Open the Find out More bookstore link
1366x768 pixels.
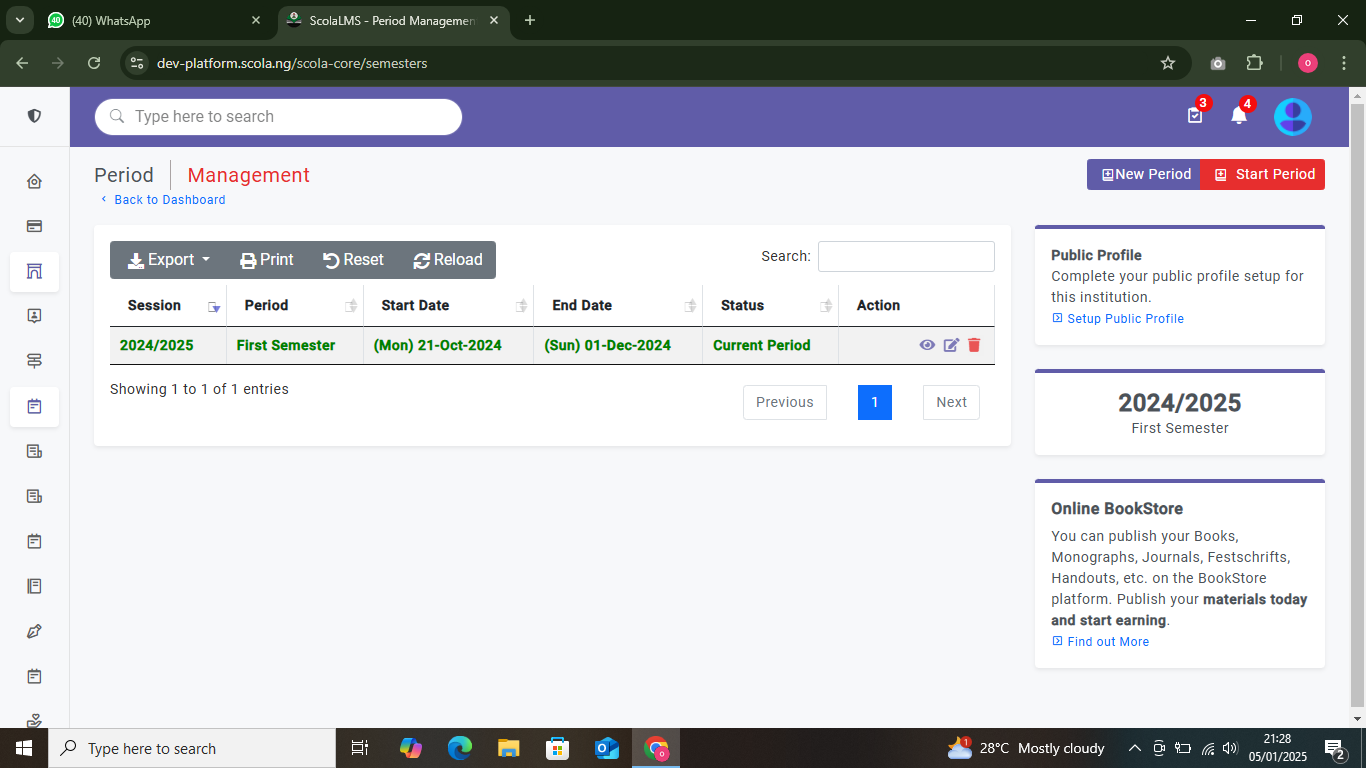click(1101, 642)
